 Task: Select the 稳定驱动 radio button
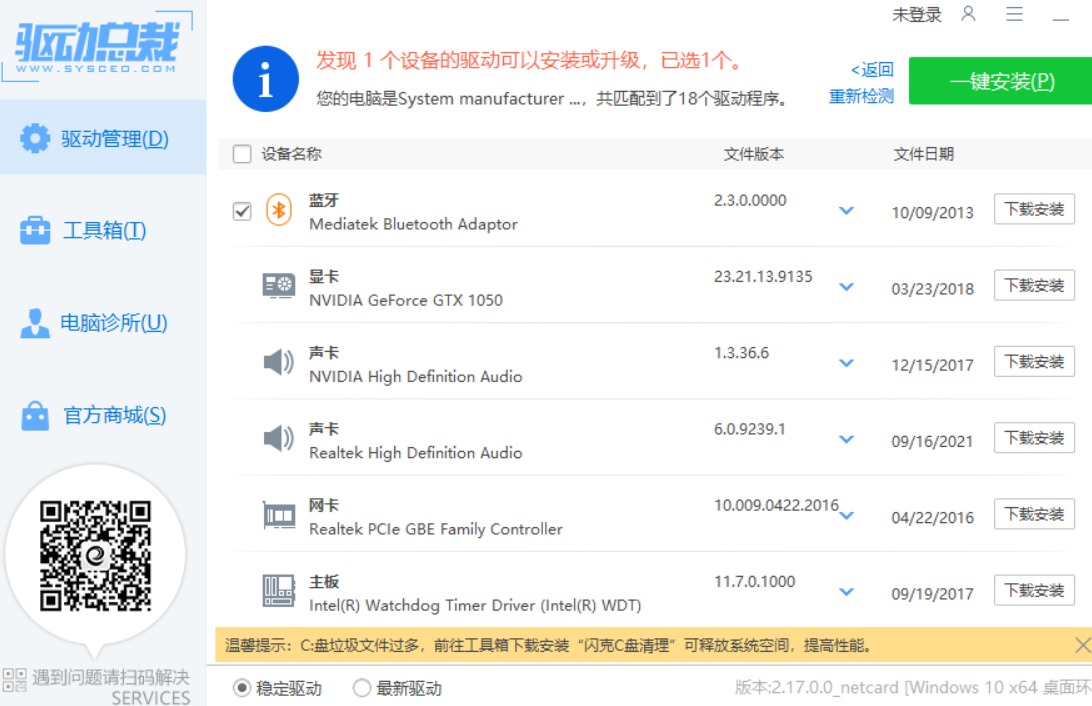click(x=242, y=688)
